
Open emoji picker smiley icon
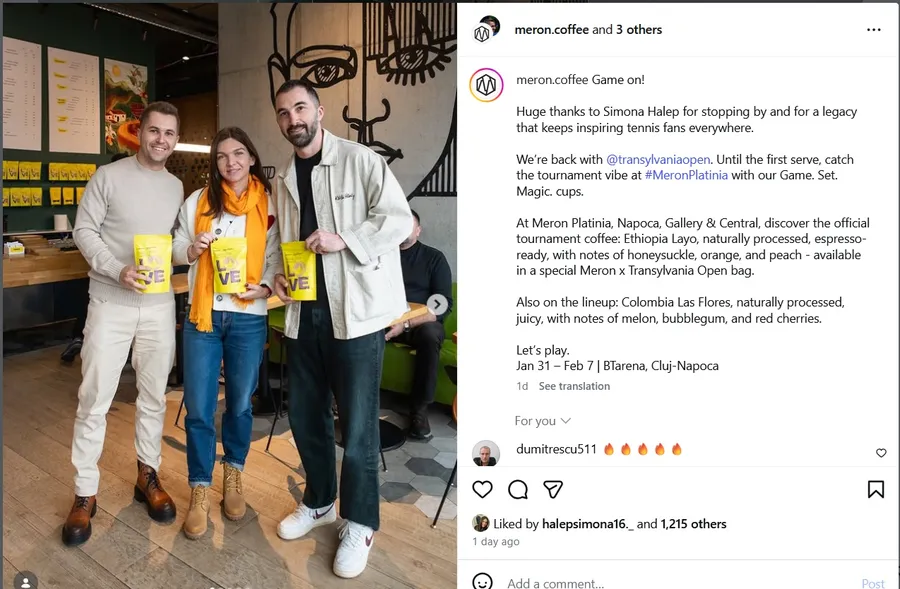[x=482, y=582]
